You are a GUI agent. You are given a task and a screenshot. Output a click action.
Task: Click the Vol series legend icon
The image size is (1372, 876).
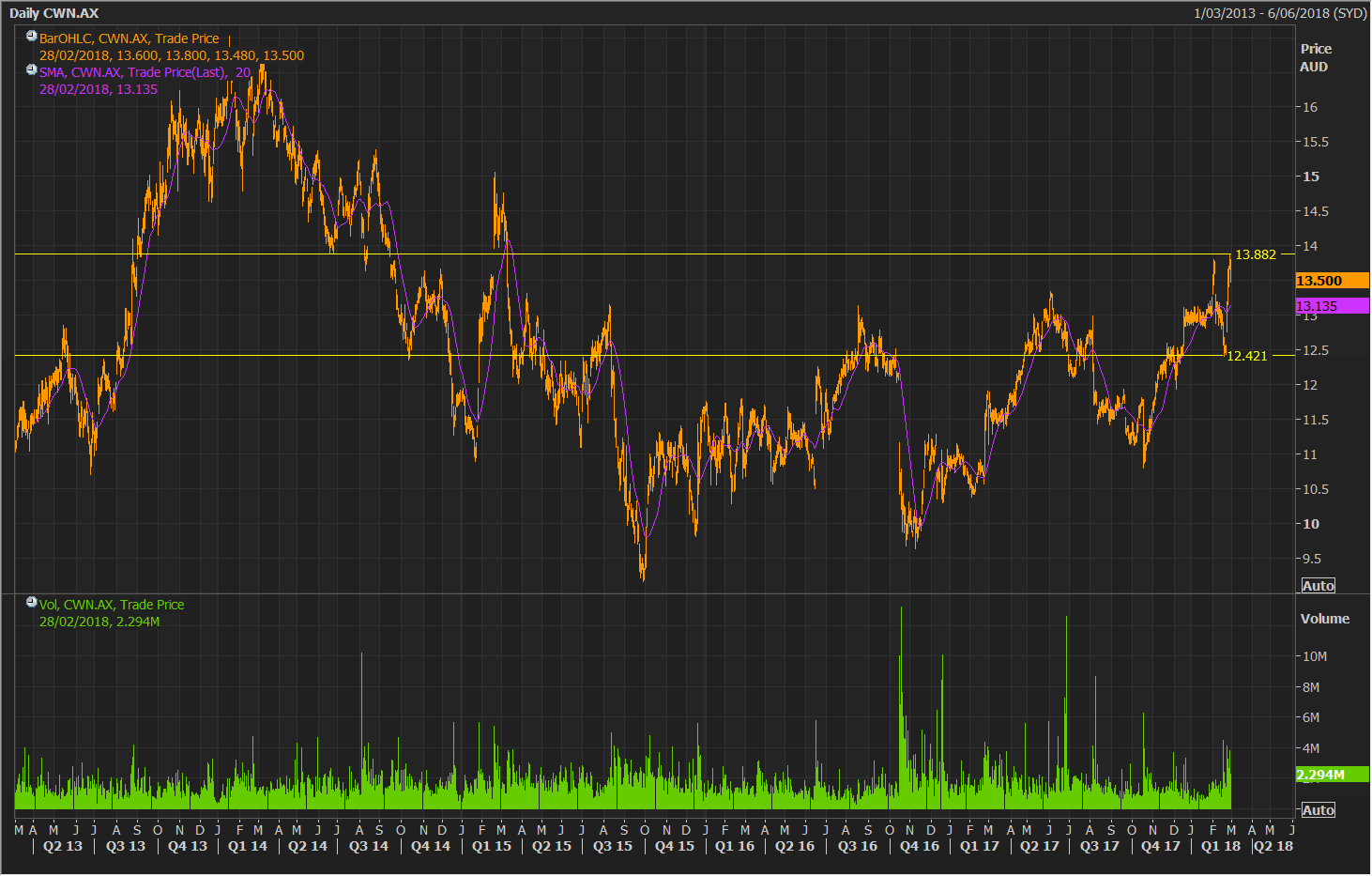[32, 603]
